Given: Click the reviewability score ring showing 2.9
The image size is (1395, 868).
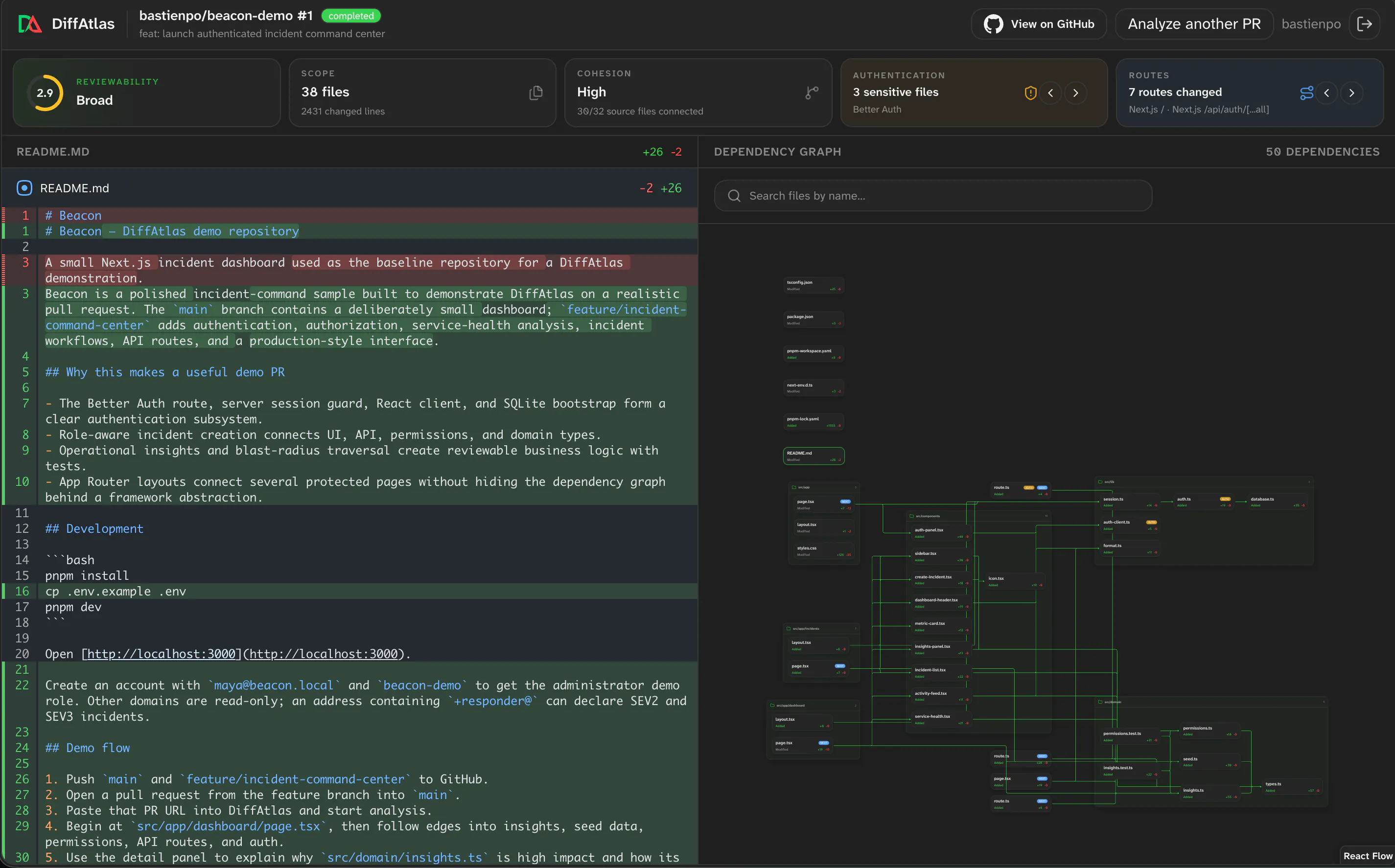Looking at the screenshot, I should (x=45, y=92).
